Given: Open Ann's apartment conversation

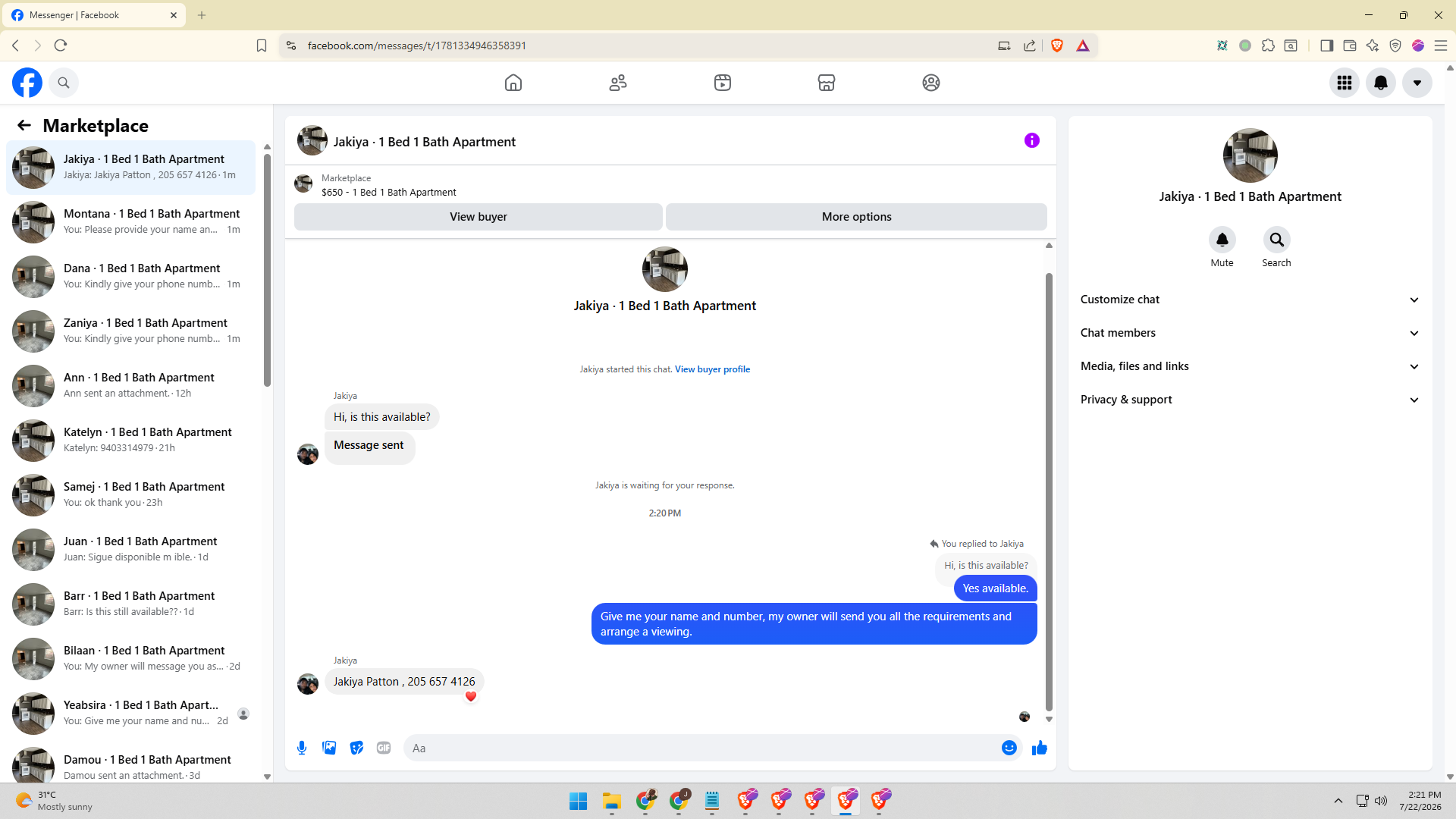Looking at the screenshot, I should tap(130, 385).
